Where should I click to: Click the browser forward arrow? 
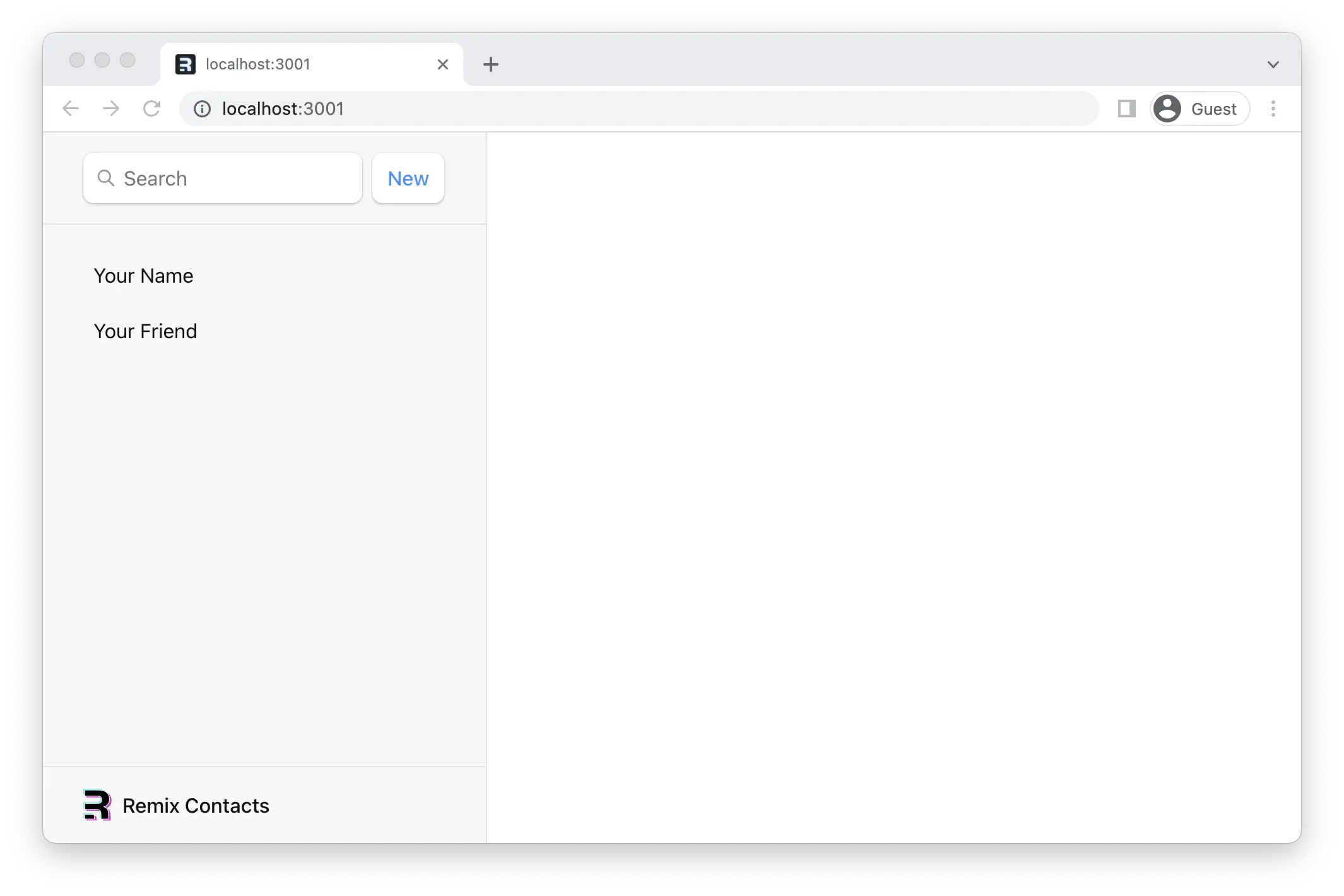tap(111, 109)
